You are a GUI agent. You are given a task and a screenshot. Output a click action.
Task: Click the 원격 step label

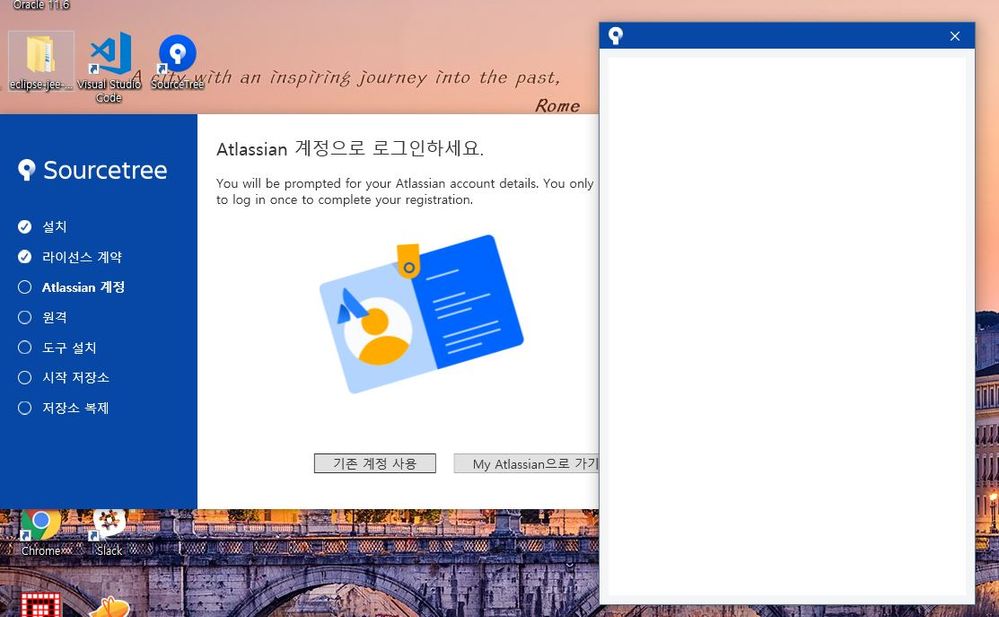point(54,317)
